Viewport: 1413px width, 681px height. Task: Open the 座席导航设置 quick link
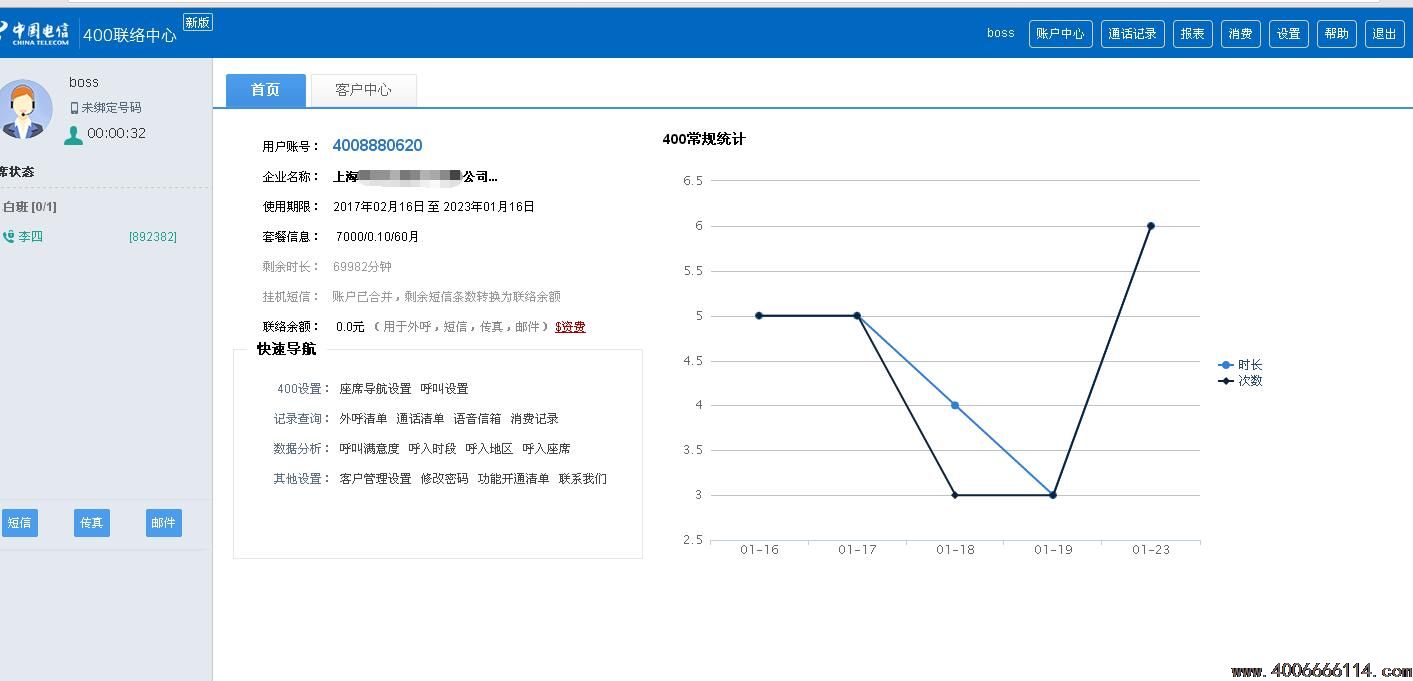(x=375, y=389)
